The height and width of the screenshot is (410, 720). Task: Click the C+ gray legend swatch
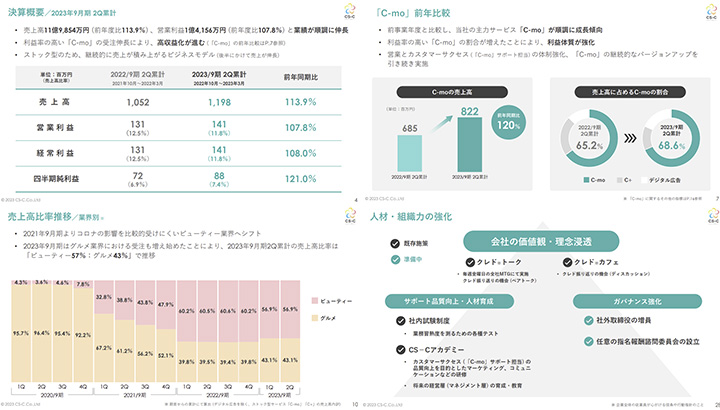pos(619,180)
